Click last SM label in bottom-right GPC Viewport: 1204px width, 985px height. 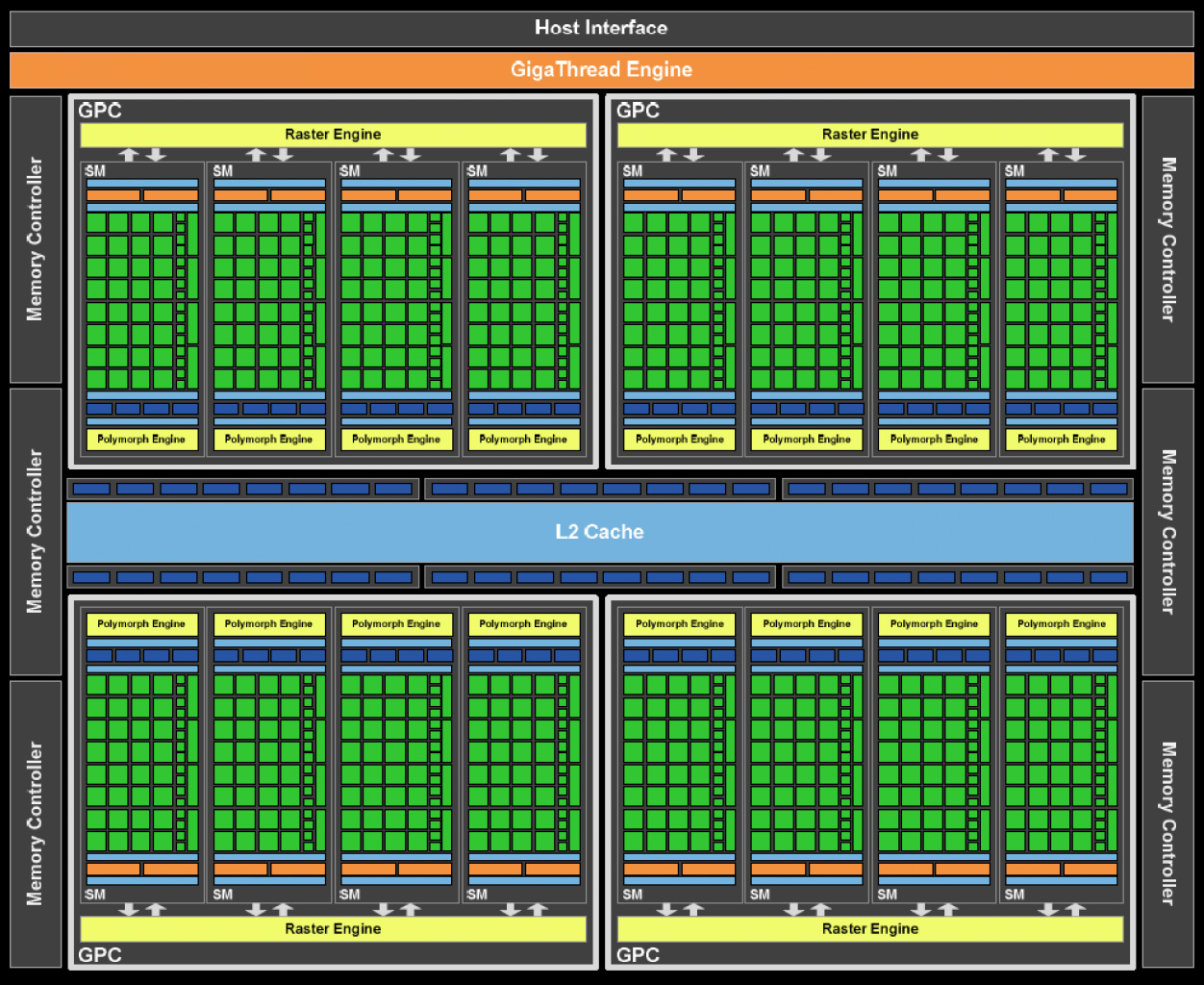tap(1015, 895)
